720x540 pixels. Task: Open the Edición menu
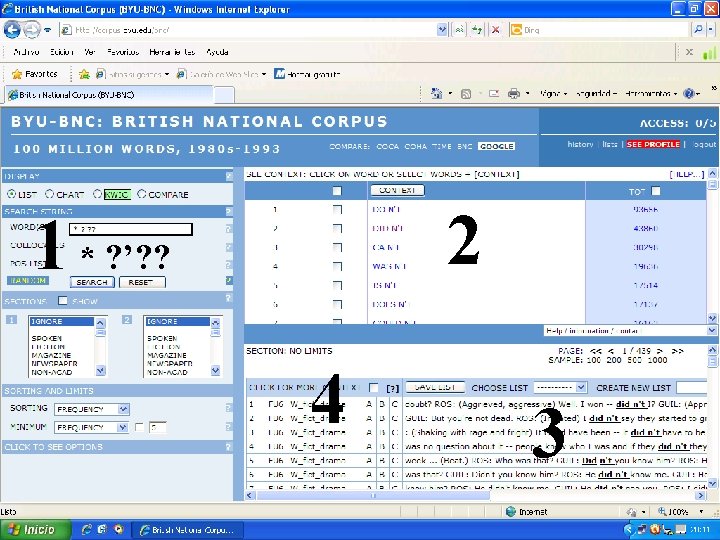(x=62, y=52)
